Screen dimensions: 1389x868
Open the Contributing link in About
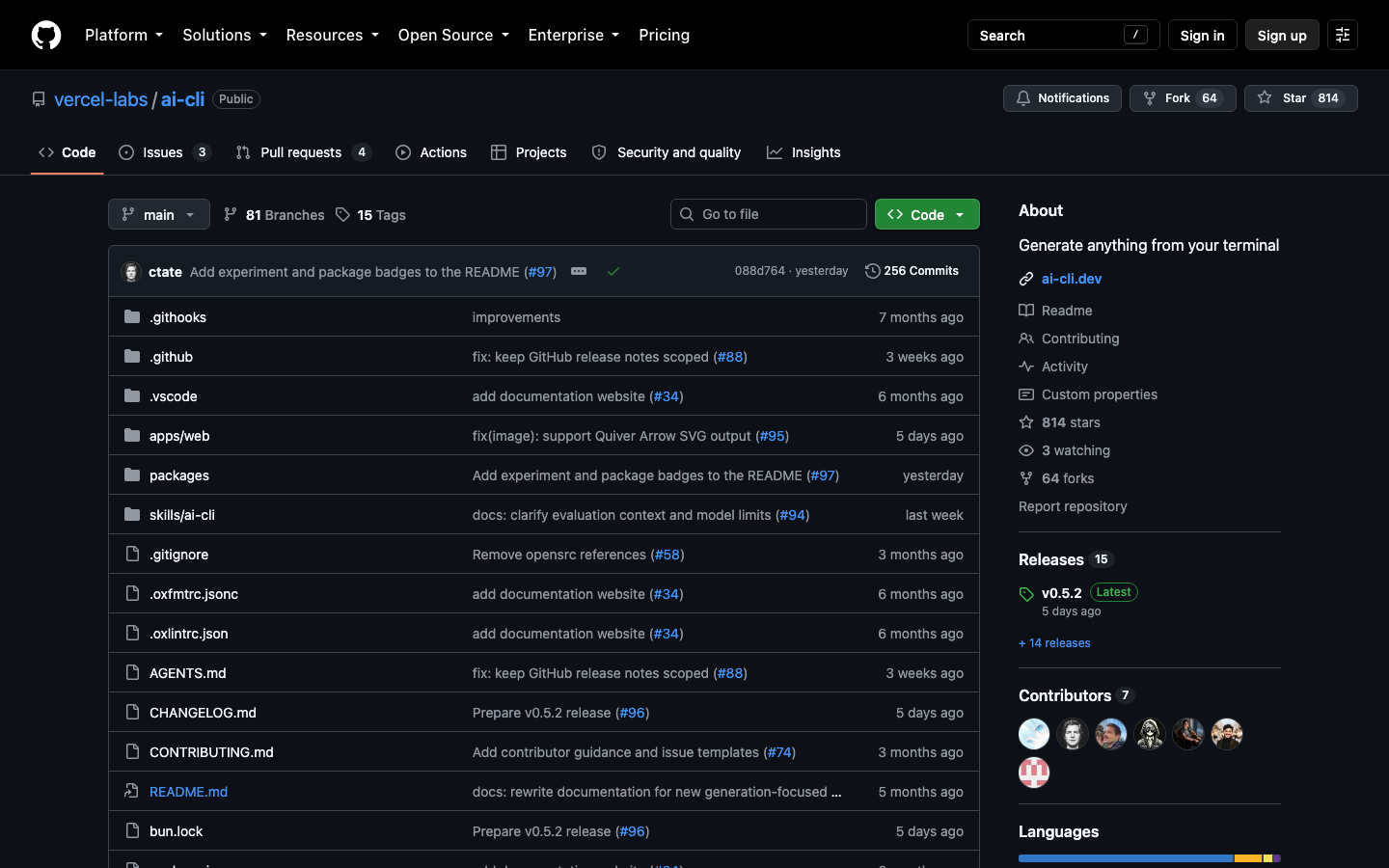click(x=1080, y=339)
